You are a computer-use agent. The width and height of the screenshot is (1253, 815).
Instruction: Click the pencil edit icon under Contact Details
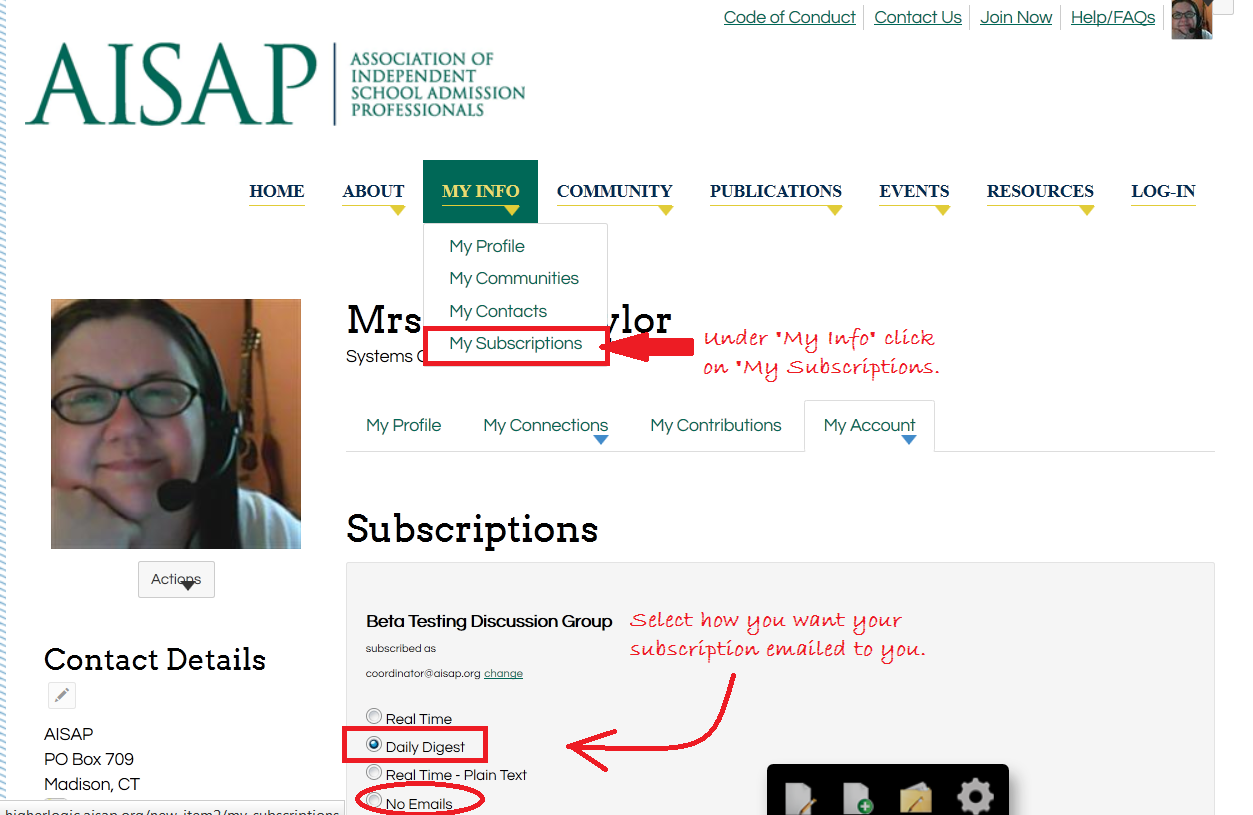[61, 695]
